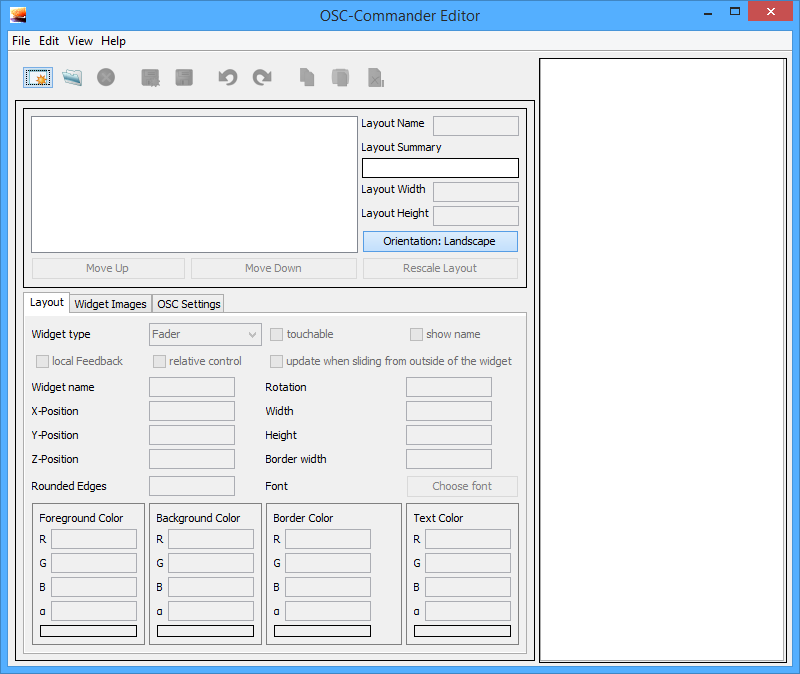The image size is (800, 674).
Task: Click the Text Color R field
Action: click(468, 539)
